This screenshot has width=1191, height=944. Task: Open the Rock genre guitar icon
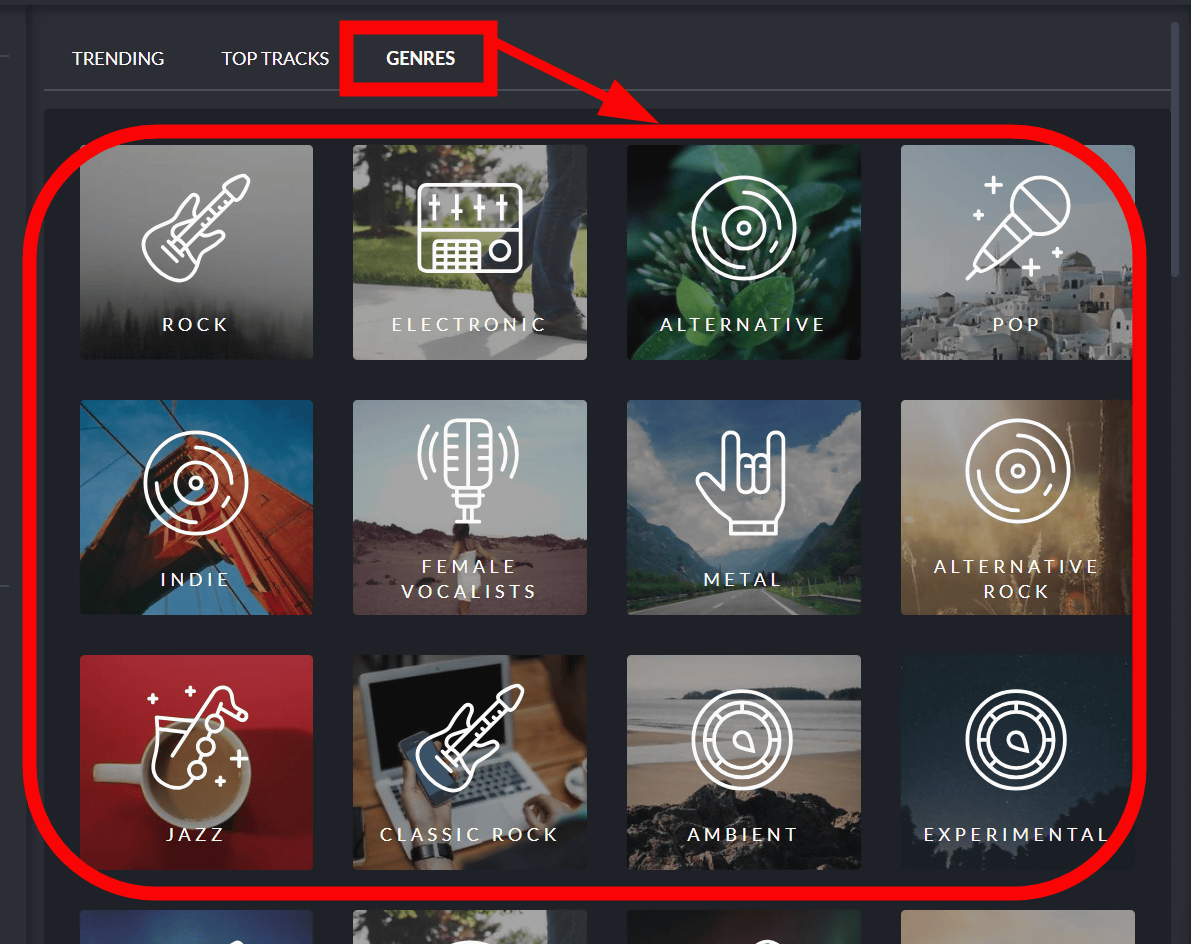[x=196, y=227]
